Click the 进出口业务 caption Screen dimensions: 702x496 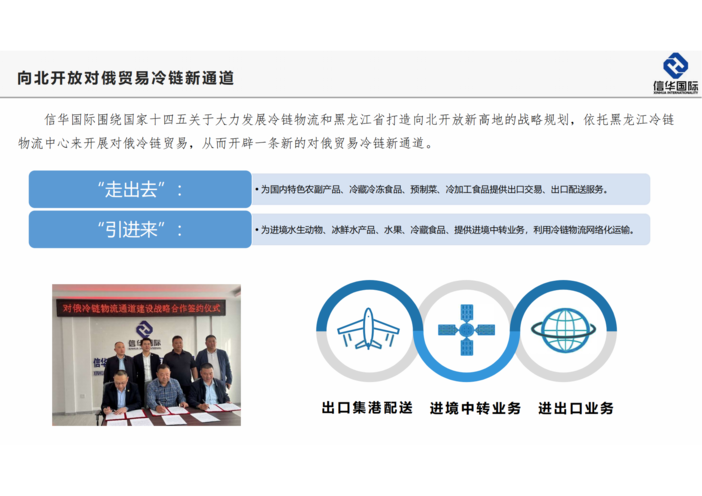point(575,408)
